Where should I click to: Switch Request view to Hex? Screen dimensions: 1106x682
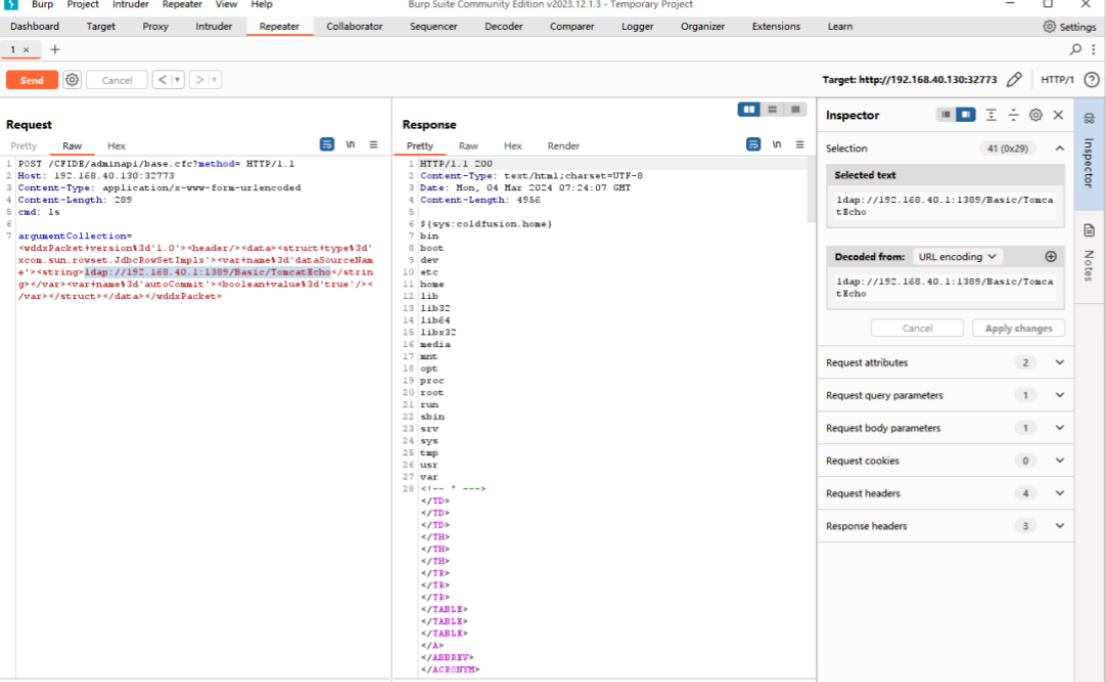(x=116, y=146)
